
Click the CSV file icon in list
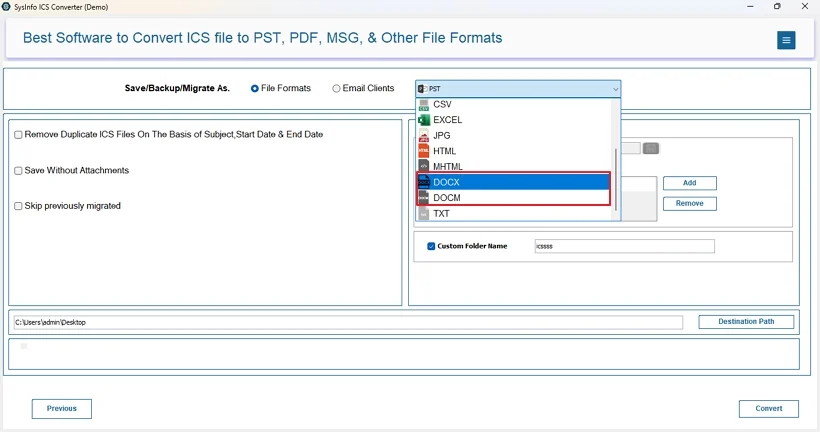point(424,105)
